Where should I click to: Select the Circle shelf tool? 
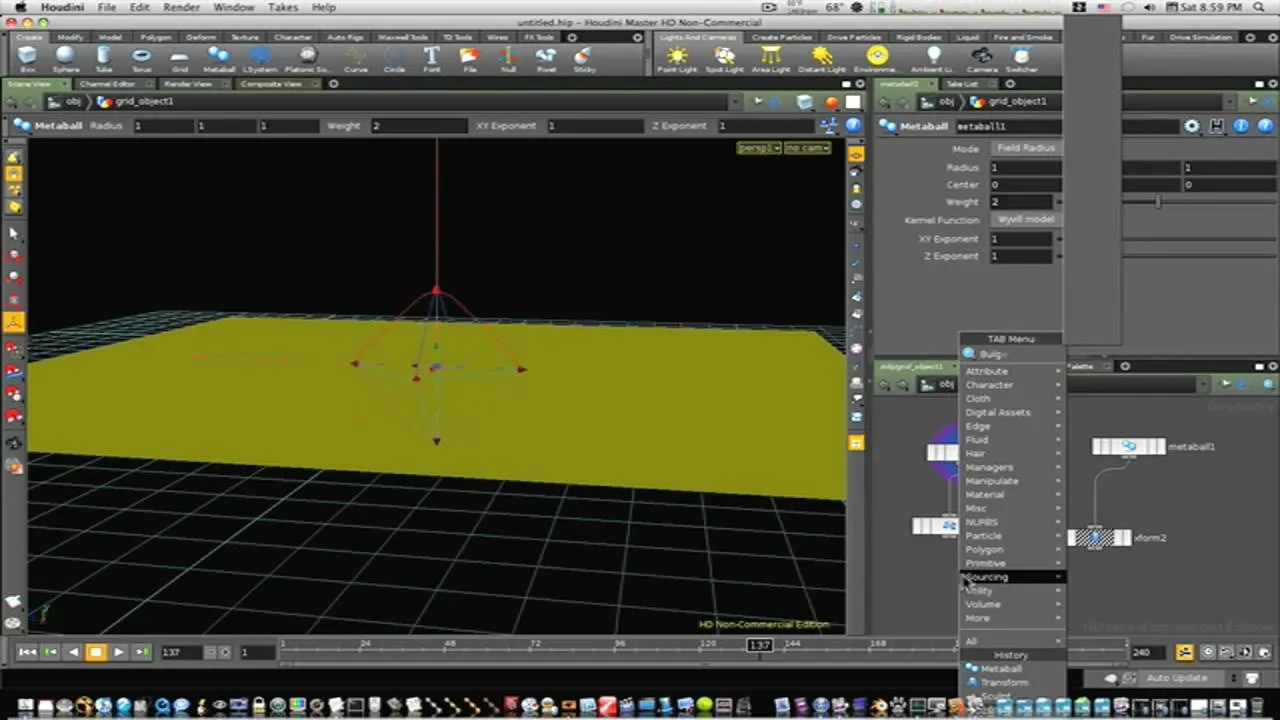(394, 59)
